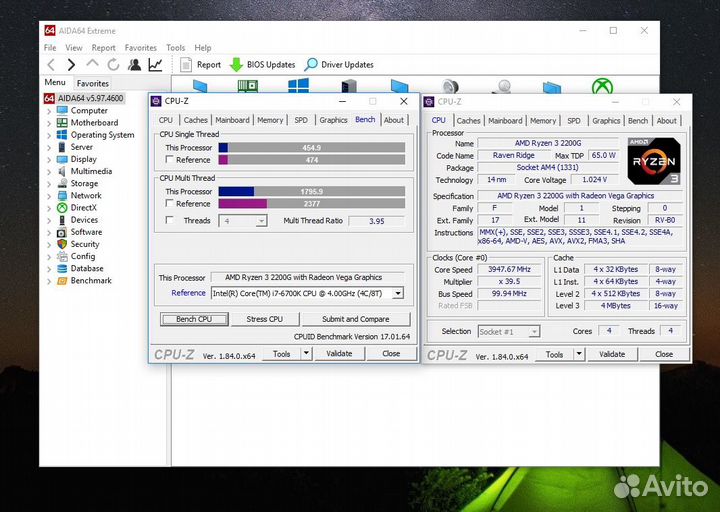
Task: Click the Report page icon in toolbar
Action: 186,65
